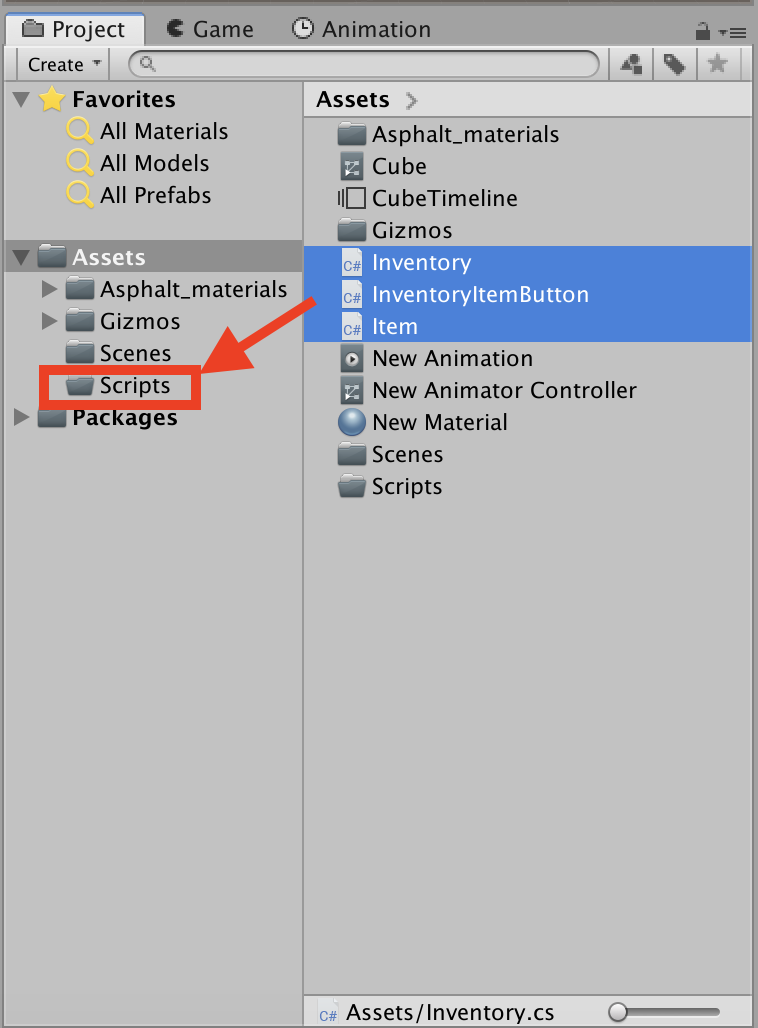Expand the Packages tree node

point(22,418)
